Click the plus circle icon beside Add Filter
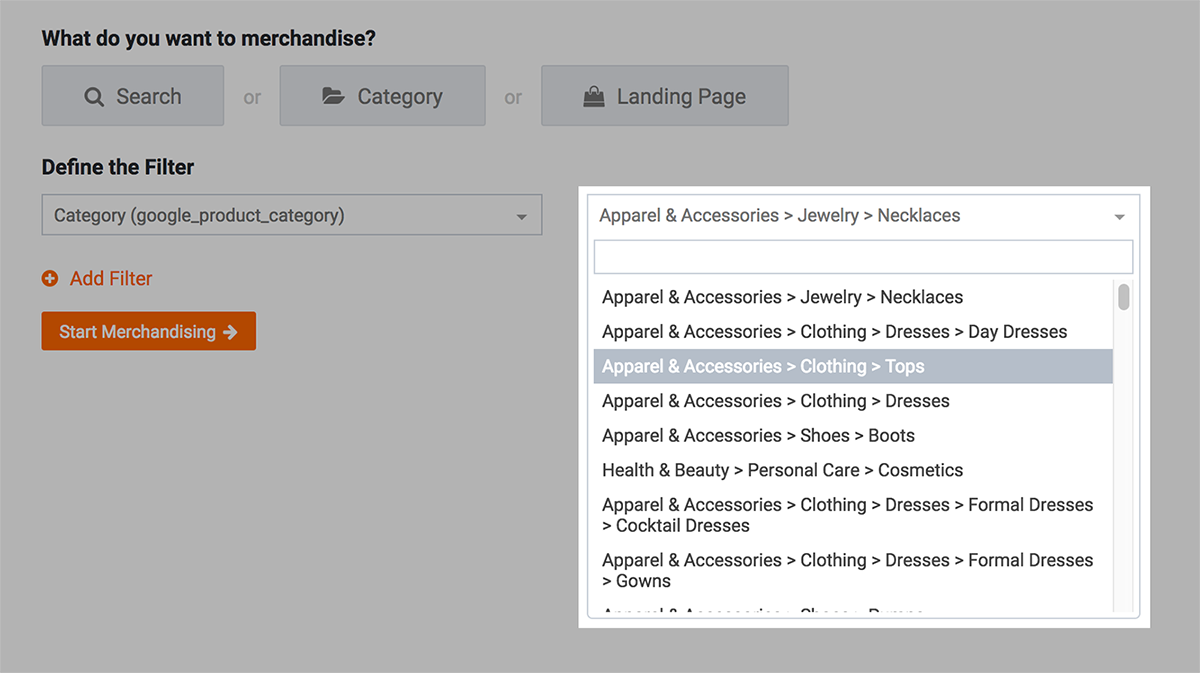The height and width of the screenshot is (673, 1200). [x=50, y=279]
